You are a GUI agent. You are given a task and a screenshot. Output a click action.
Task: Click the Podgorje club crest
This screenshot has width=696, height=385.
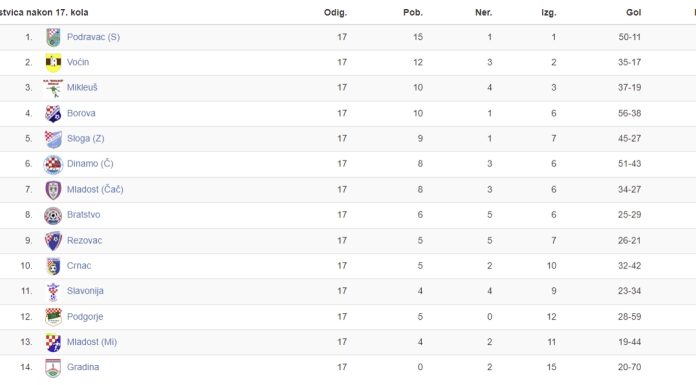pos(53,317)
